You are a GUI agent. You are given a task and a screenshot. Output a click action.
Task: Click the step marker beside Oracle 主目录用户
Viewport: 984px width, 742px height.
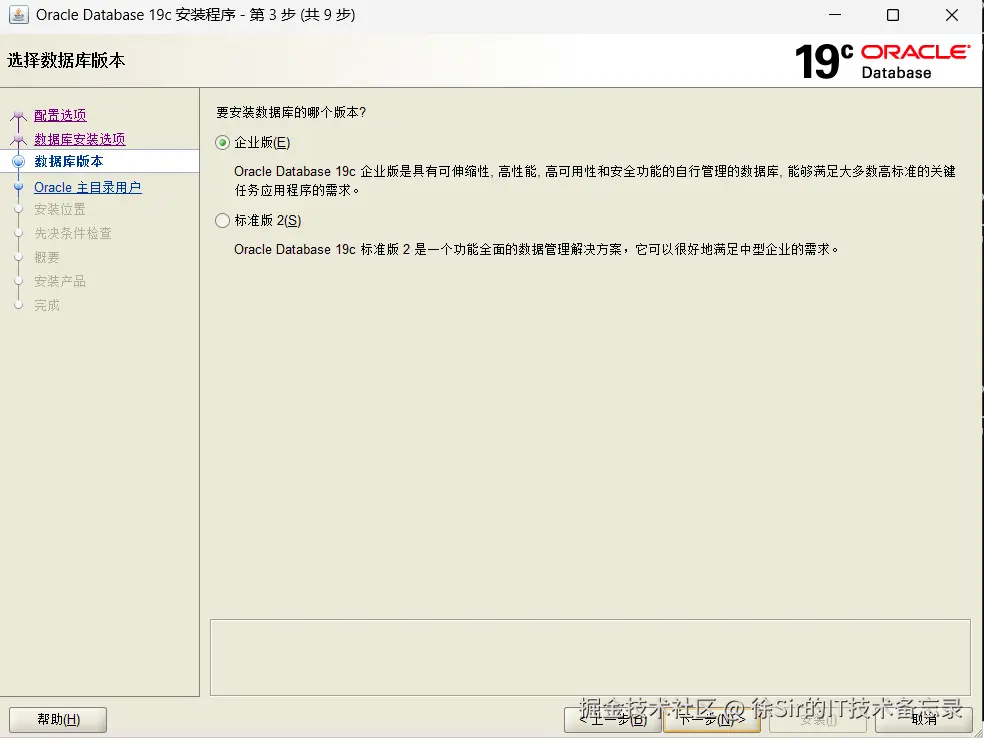tap(19, 186)
